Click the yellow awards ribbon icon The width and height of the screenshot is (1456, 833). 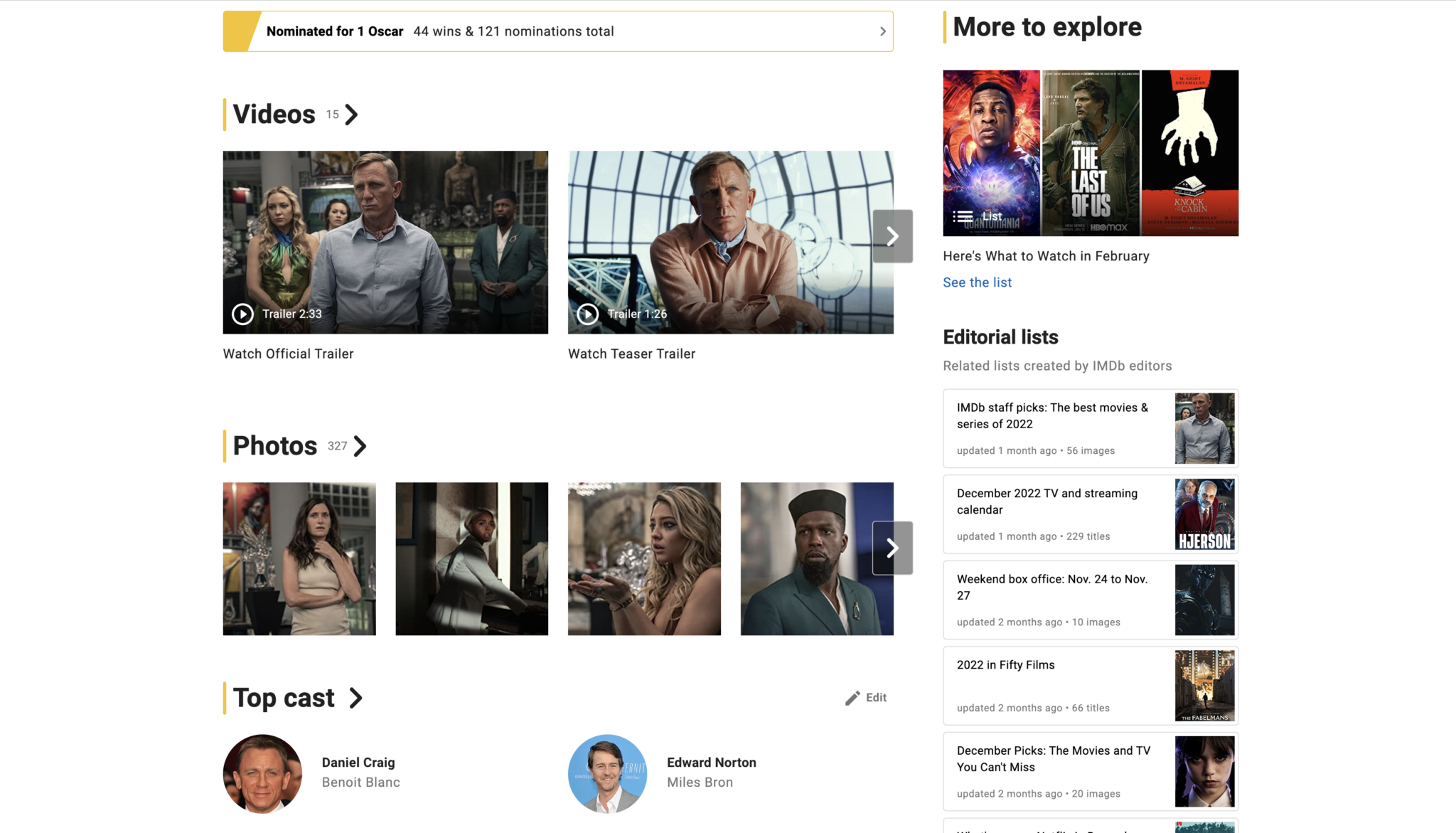click(240, 31)
